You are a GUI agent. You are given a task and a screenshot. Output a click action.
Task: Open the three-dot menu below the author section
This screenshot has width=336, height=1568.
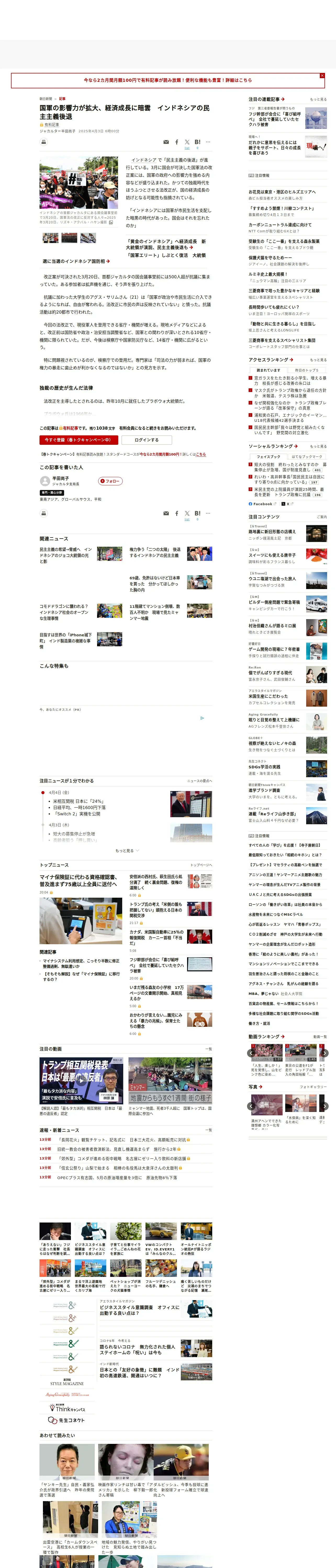208,513
